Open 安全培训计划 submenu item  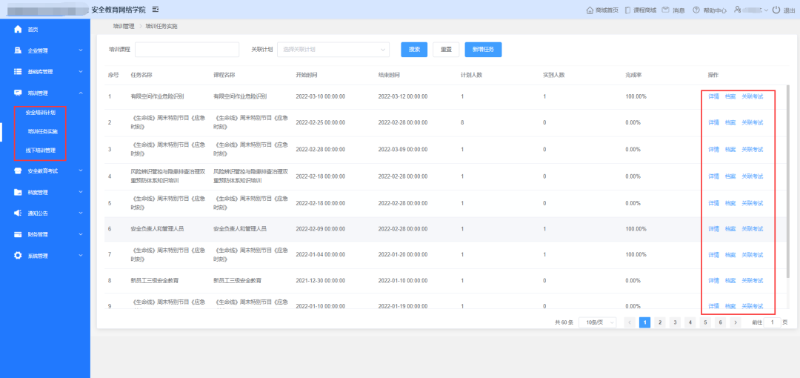pyautogui.click(x=40, y=112)
